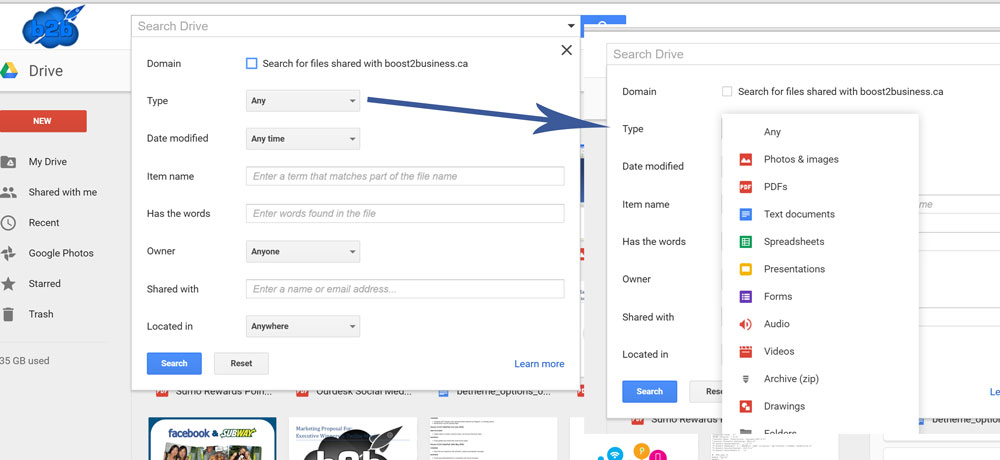
Task: Open the Type dropdown set to Any
Action: 302,101
